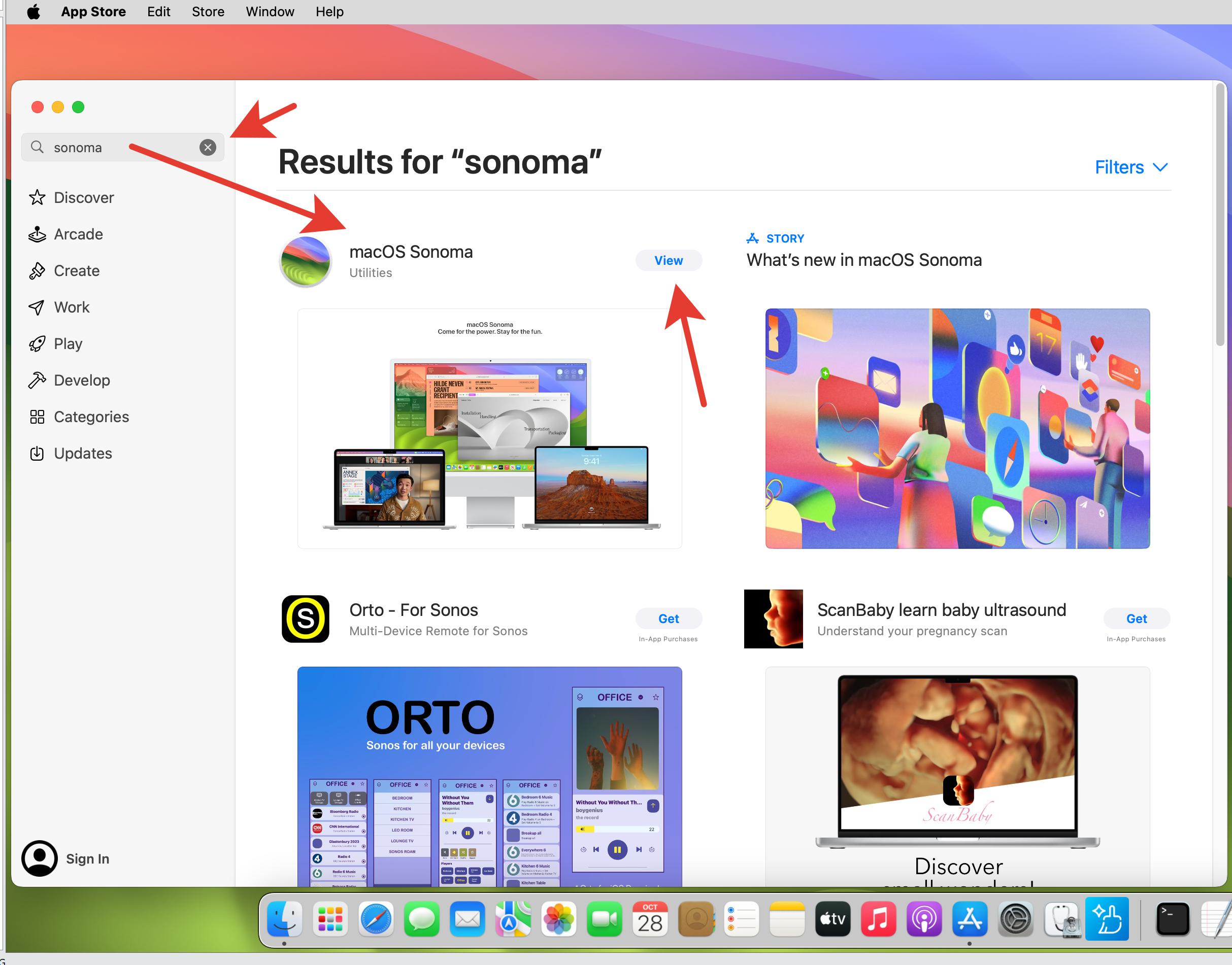Open the Create category in the sidebar
This screenshot has height=965, width=1232.
click(x=64, y=271)
